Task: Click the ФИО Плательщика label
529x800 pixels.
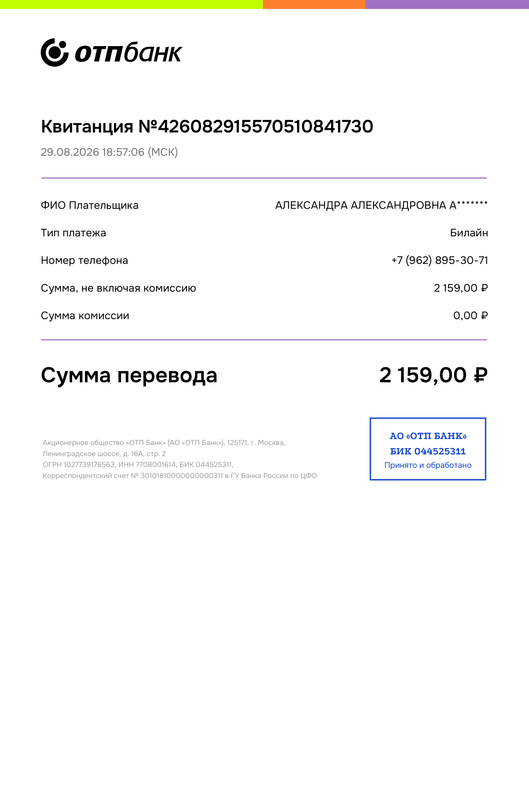Action: tap(90, 205)
